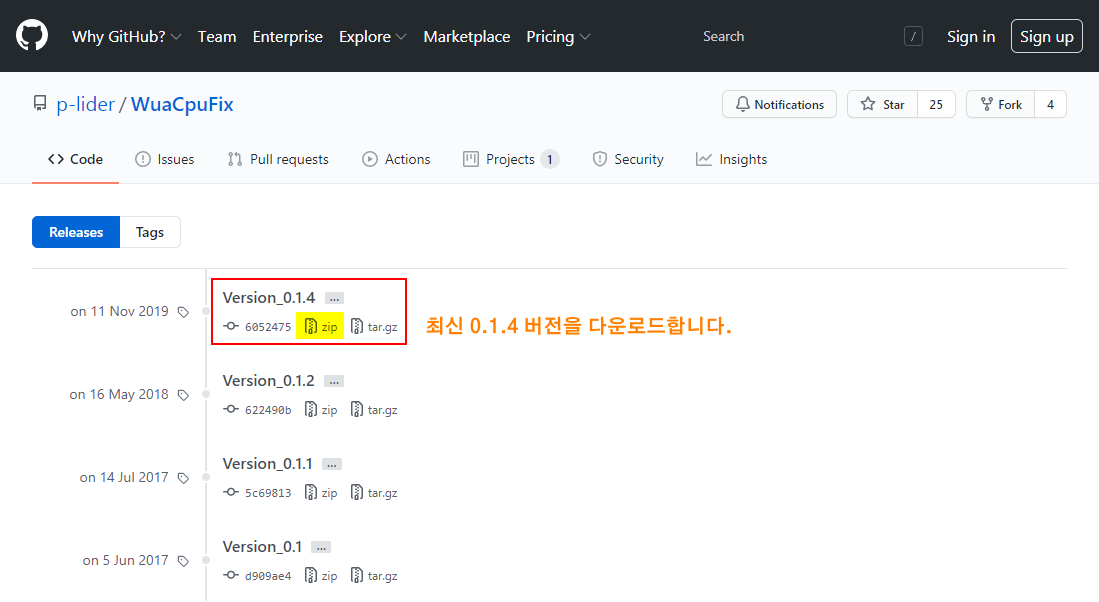Open the Actions tab

point(396,159)
